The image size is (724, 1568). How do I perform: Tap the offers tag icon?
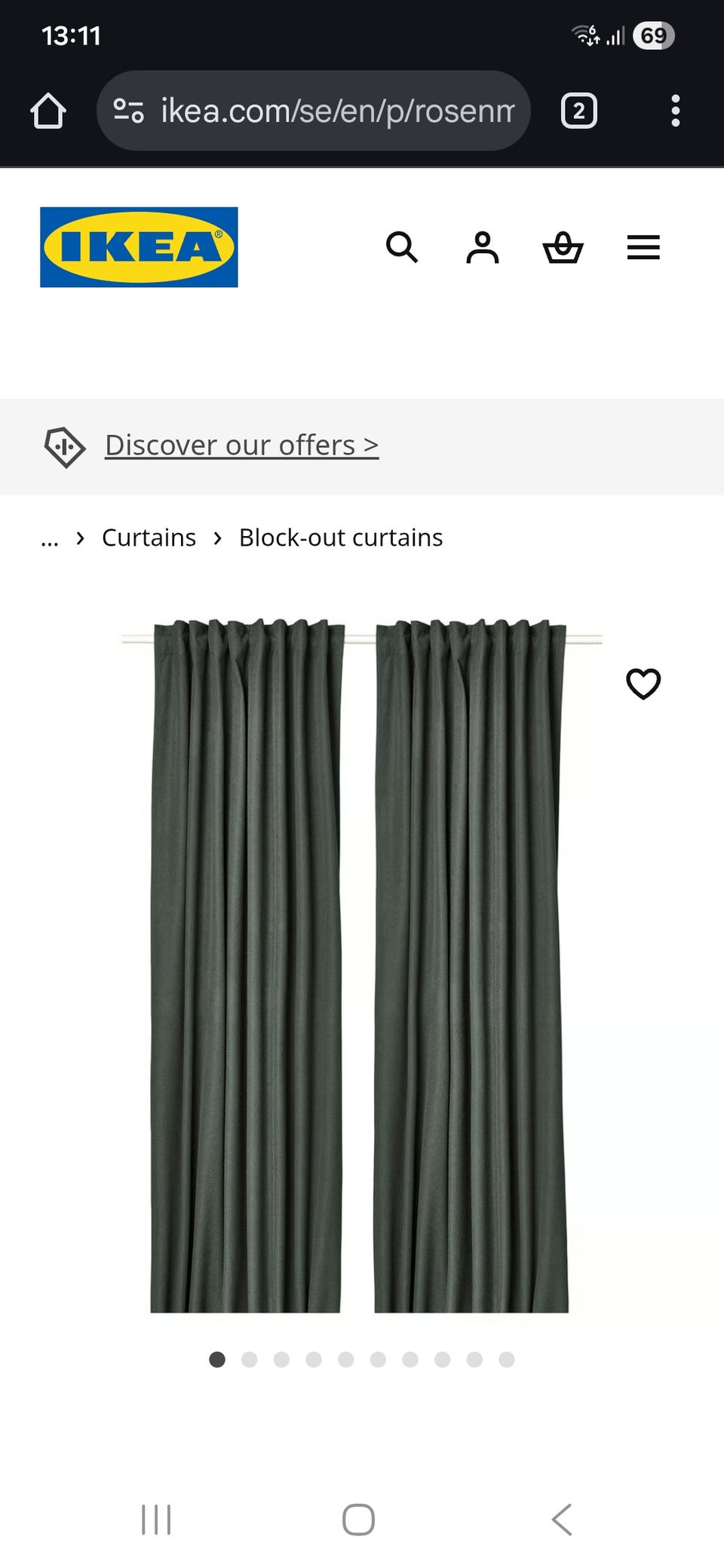(64, 447)
